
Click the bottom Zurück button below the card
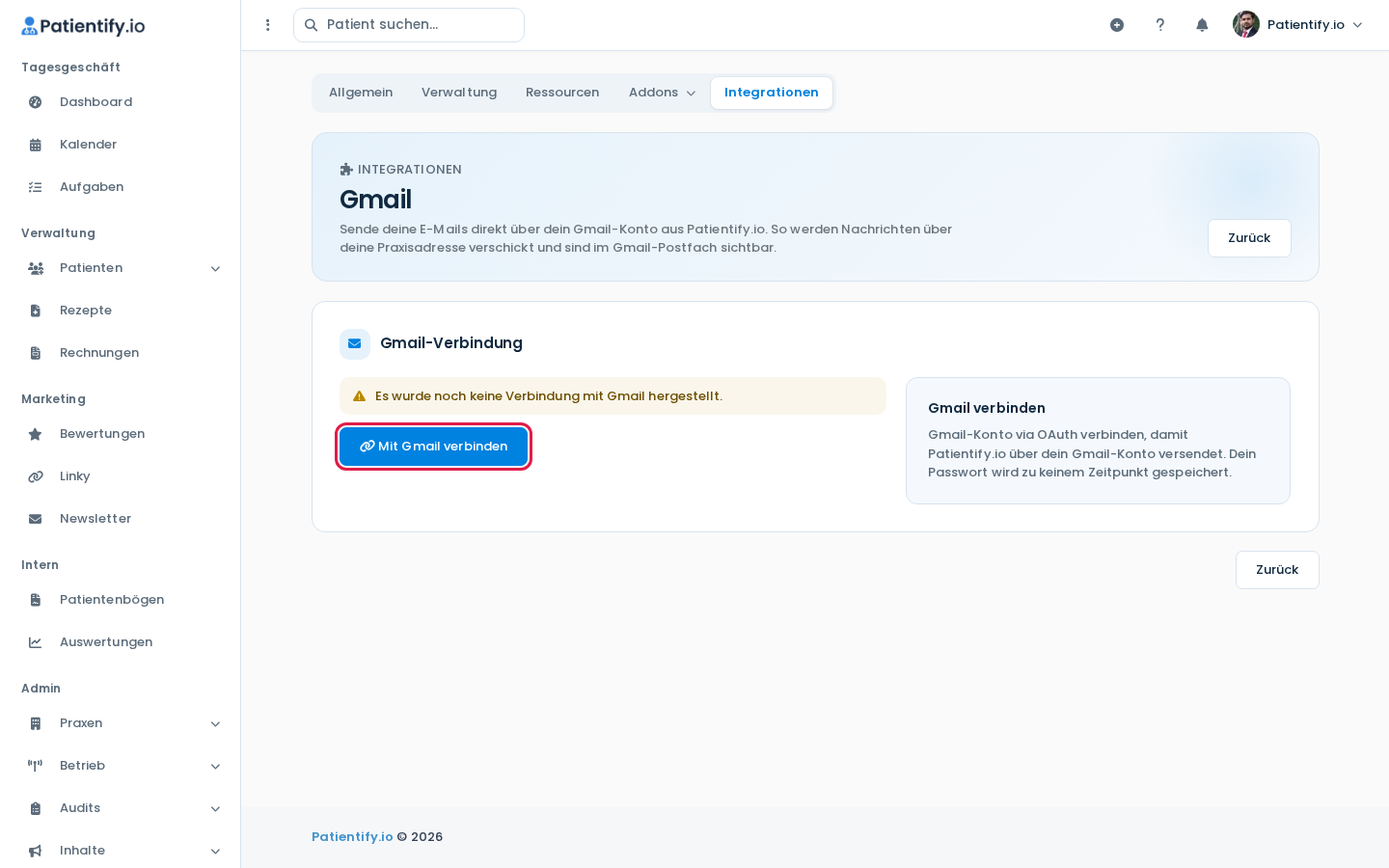(x=1277, y=570)
